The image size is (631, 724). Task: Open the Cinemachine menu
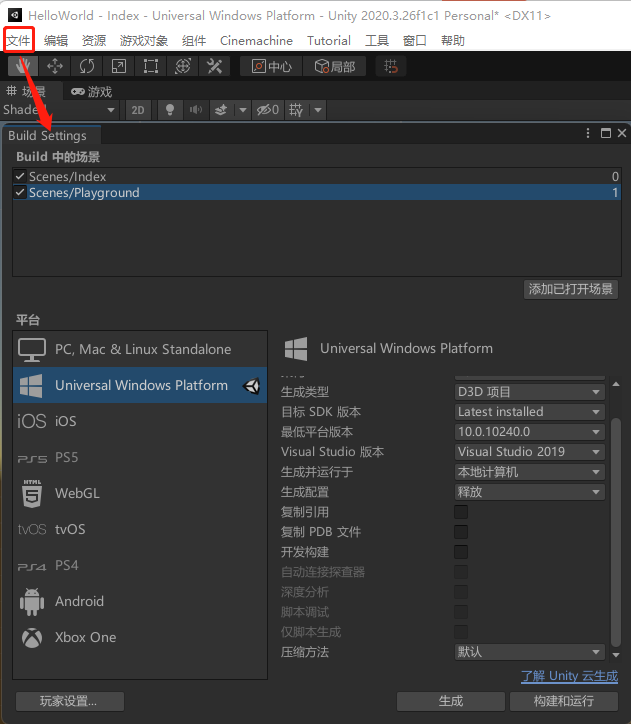256,41
